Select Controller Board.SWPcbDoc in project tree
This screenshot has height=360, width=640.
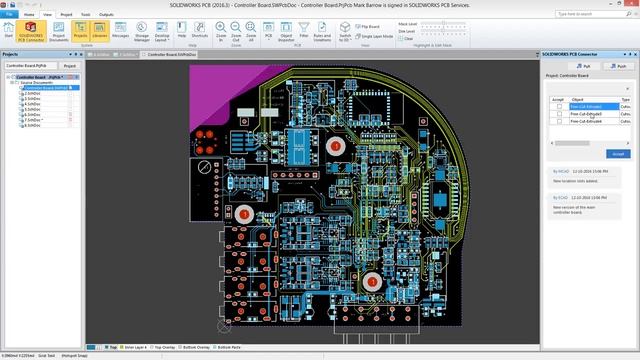pyautogui.click(x=48, y=88)
